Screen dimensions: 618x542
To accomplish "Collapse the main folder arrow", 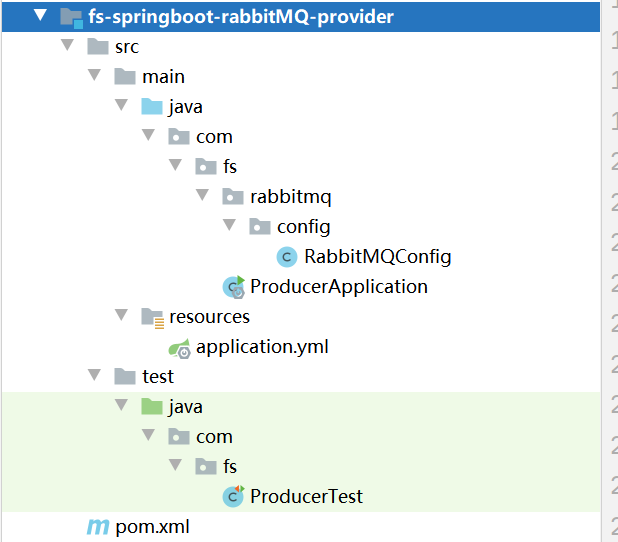I will click(94, 75).
